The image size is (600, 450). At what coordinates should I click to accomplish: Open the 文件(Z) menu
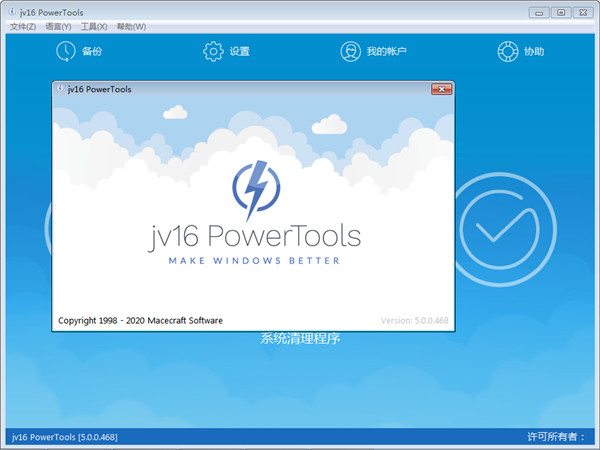(23, 26)
